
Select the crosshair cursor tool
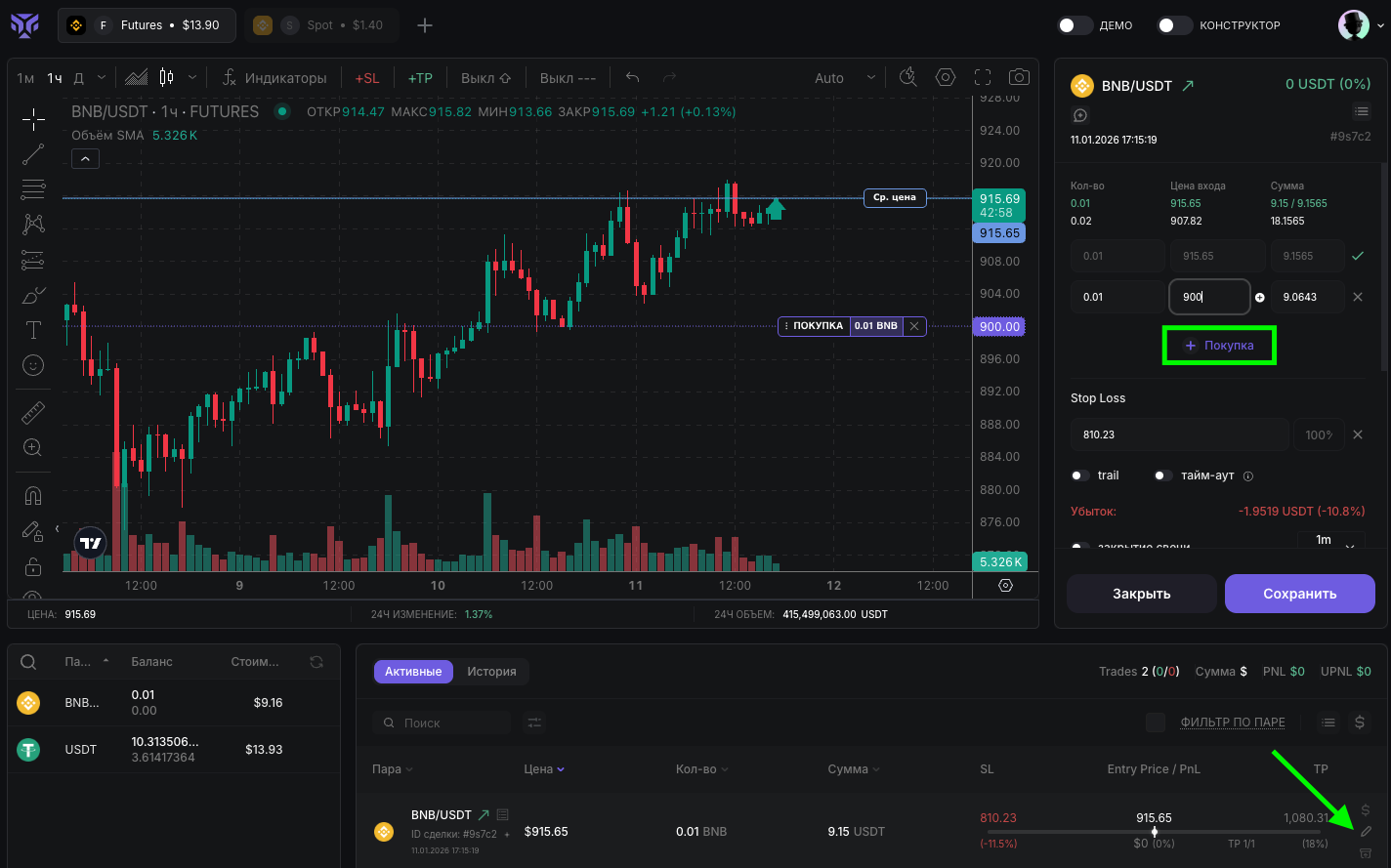coord(33,119)
